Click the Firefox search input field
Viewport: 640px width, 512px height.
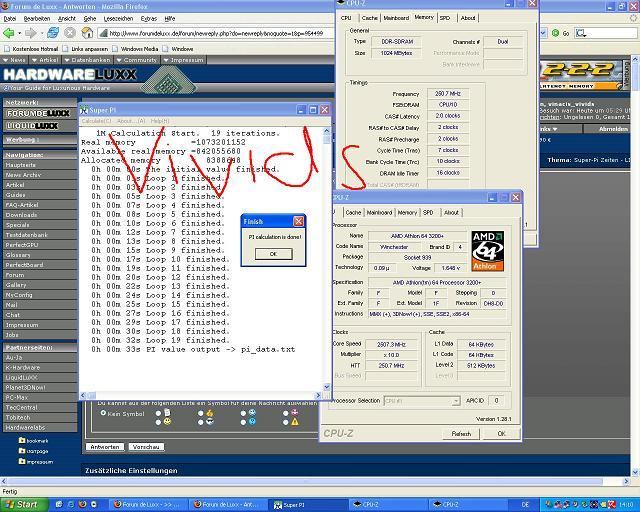tap(611, 33)
